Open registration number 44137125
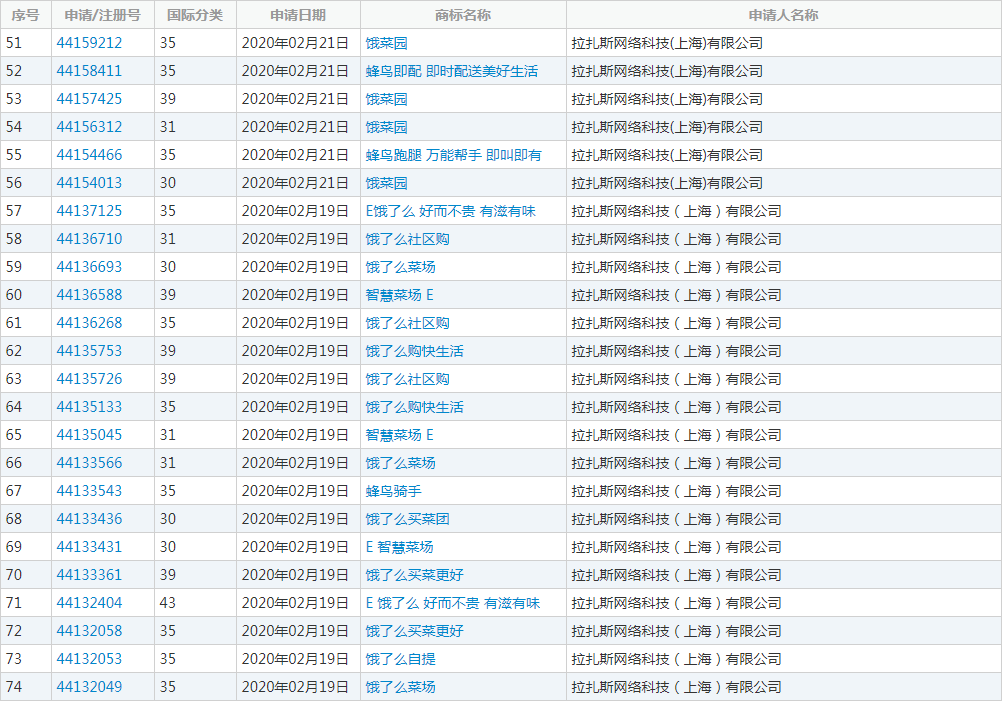This screenshot has width=1002, height=701. coord(89,211)
